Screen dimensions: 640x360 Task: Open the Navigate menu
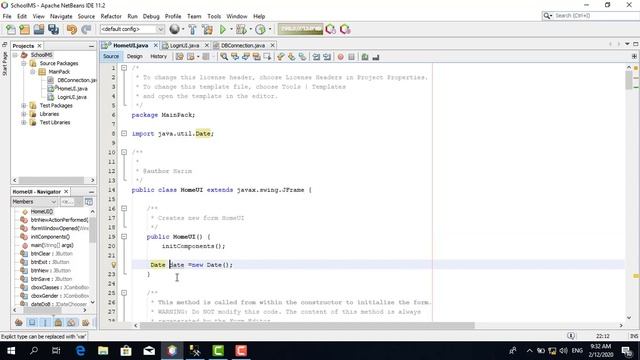(x=61, y=16)
